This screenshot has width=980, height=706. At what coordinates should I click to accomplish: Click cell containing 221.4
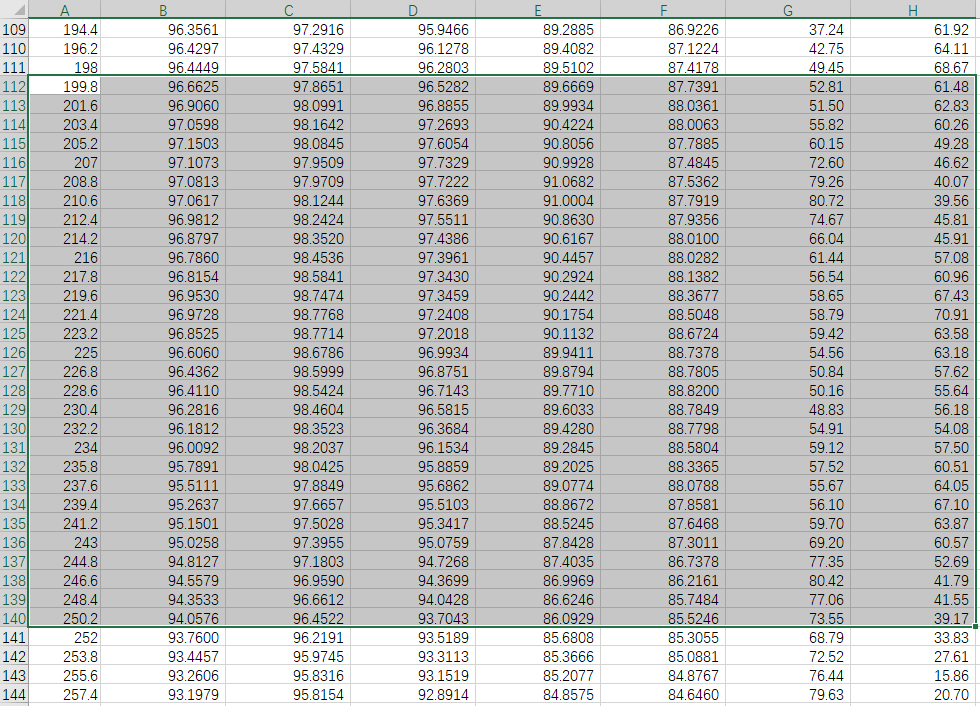[64, 314]
